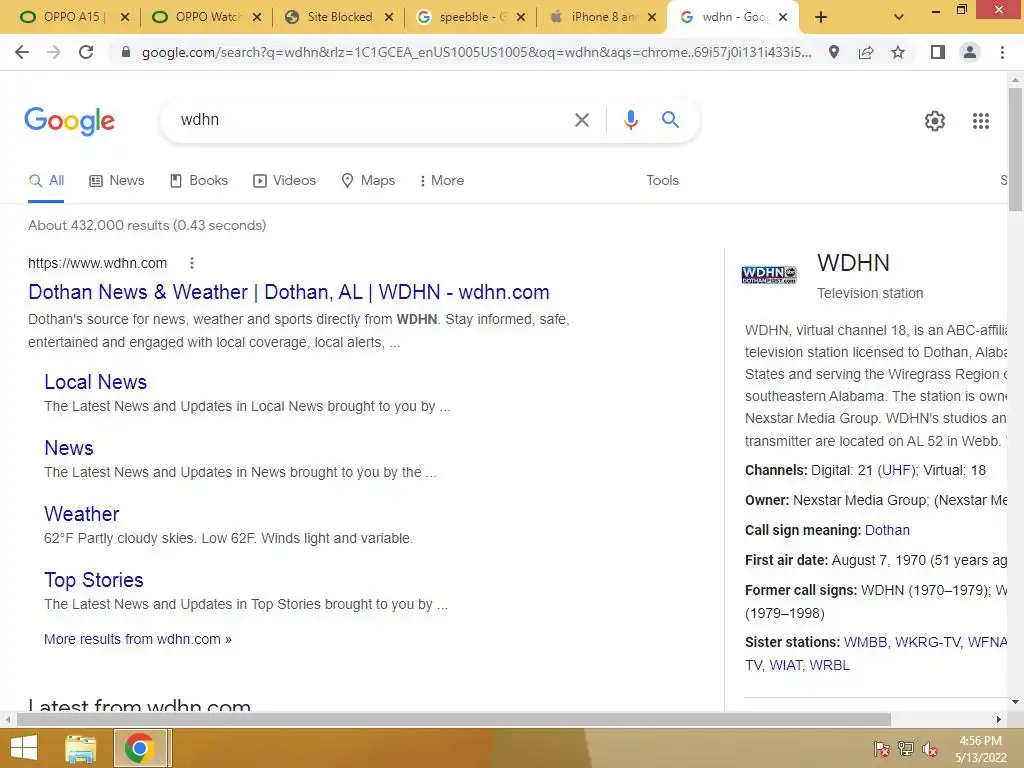
Task: Click the browser forward arrow
Action: (54, 52)
